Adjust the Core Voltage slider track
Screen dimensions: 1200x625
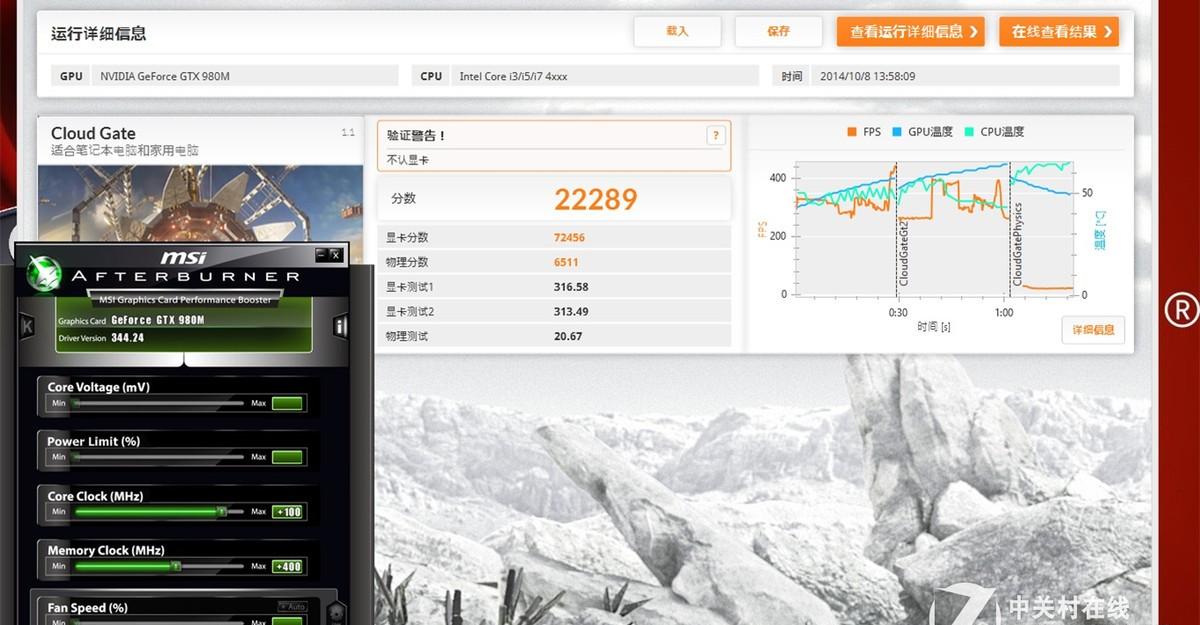[x=157, y=403]
